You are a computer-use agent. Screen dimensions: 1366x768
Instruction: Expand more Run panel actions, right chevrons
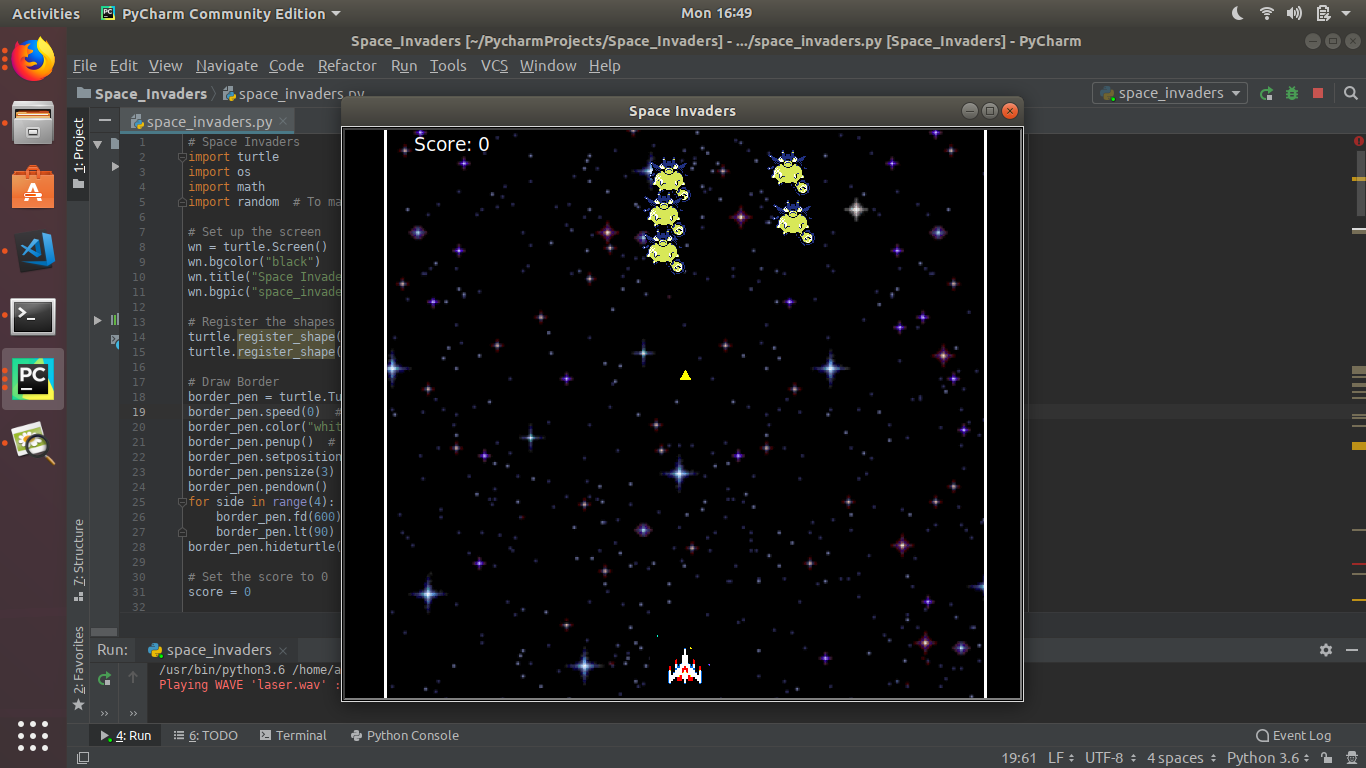[133, 713]
